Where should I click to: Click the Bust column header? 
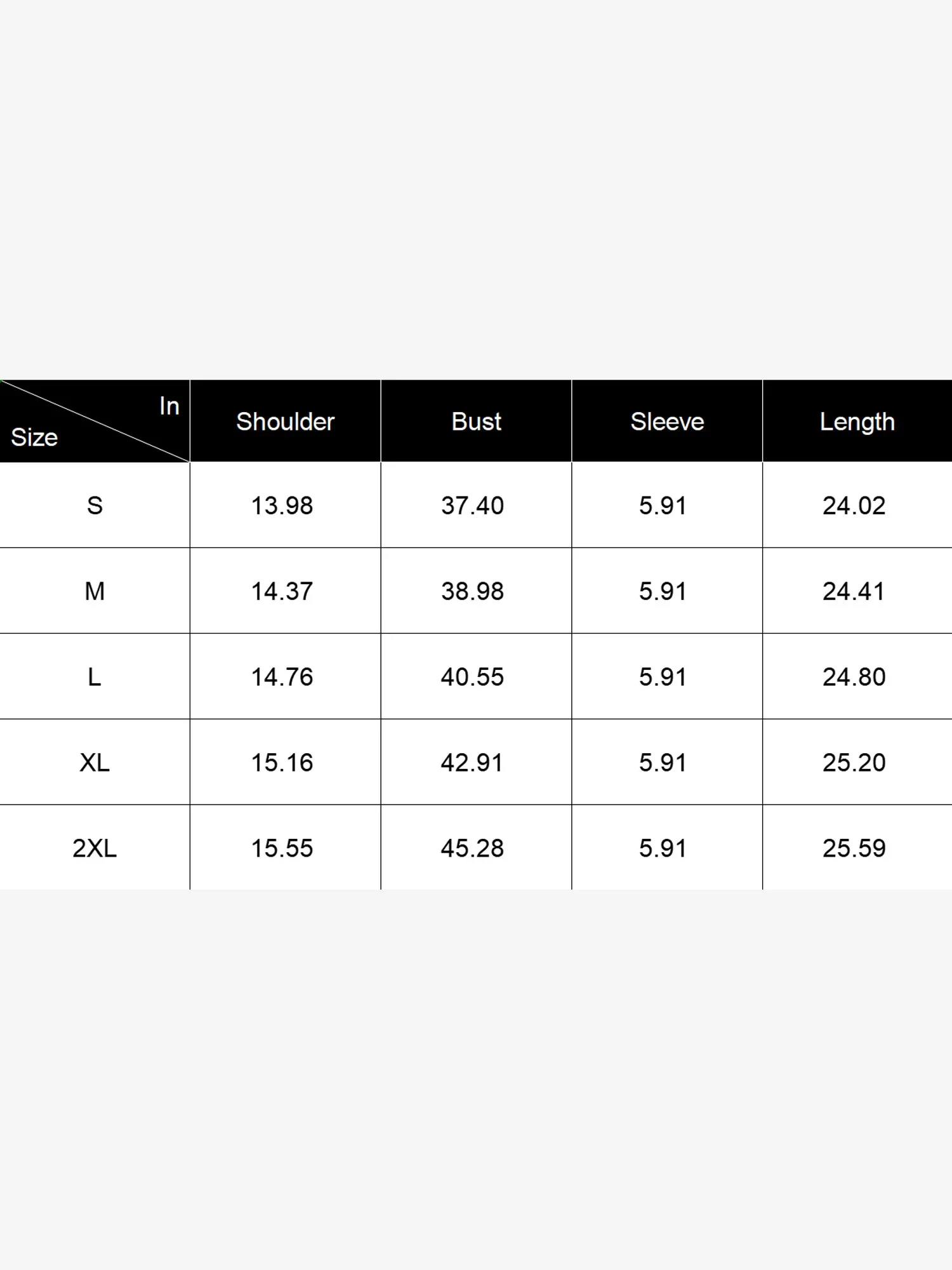point(476,422)
